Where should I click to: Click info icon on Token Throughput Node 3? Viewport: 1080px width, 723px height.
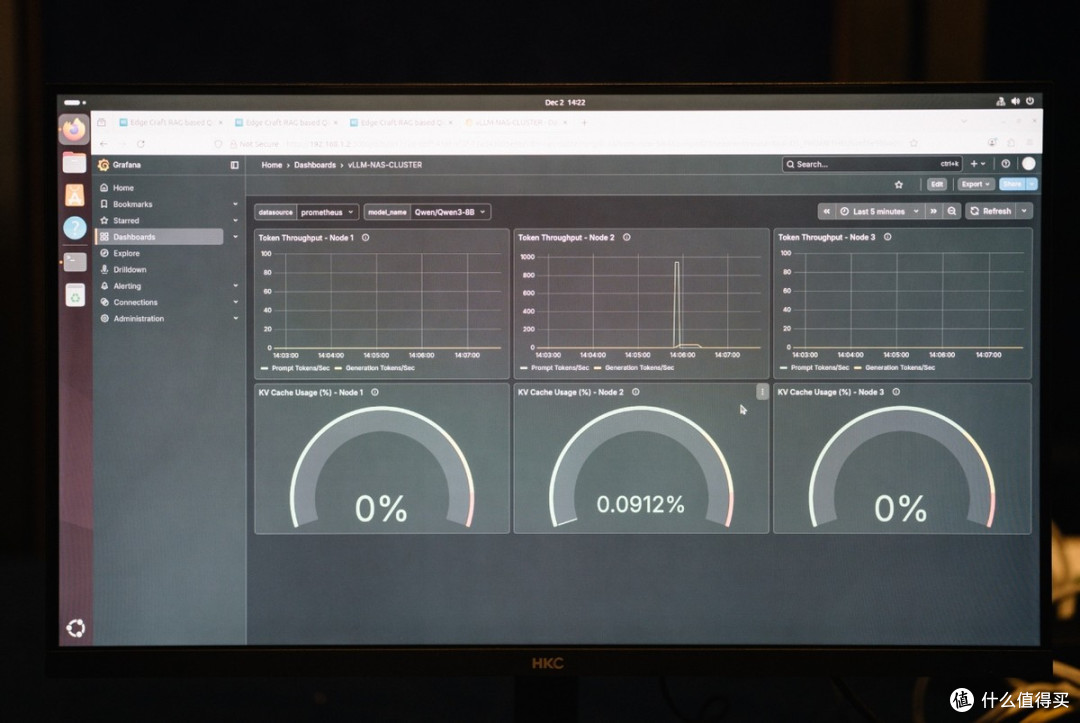tap(887, 237)
